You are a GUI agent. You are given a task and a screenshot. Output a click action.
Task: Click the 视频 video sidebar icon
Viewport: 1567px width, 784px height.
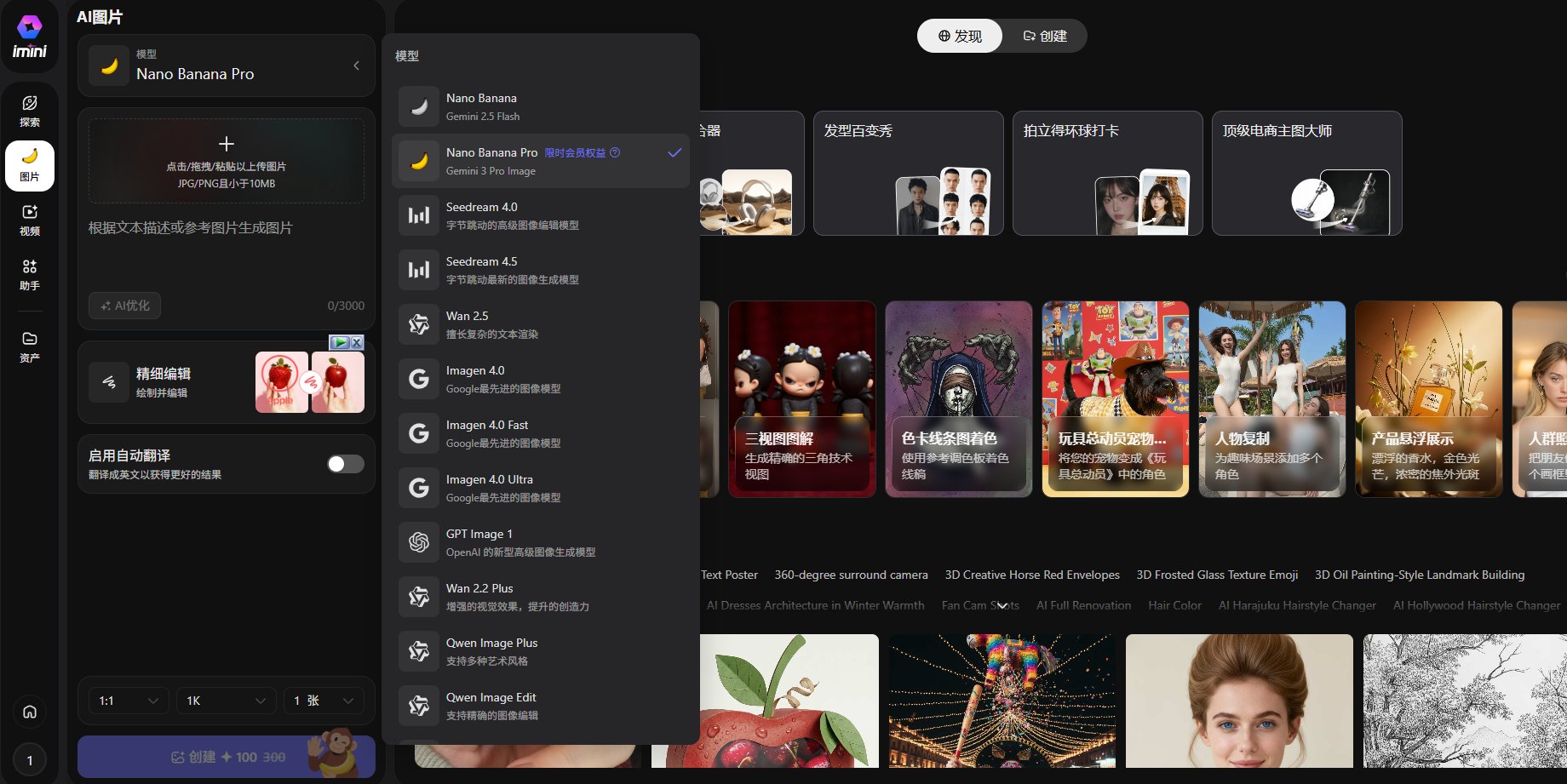tap(30, 220)
